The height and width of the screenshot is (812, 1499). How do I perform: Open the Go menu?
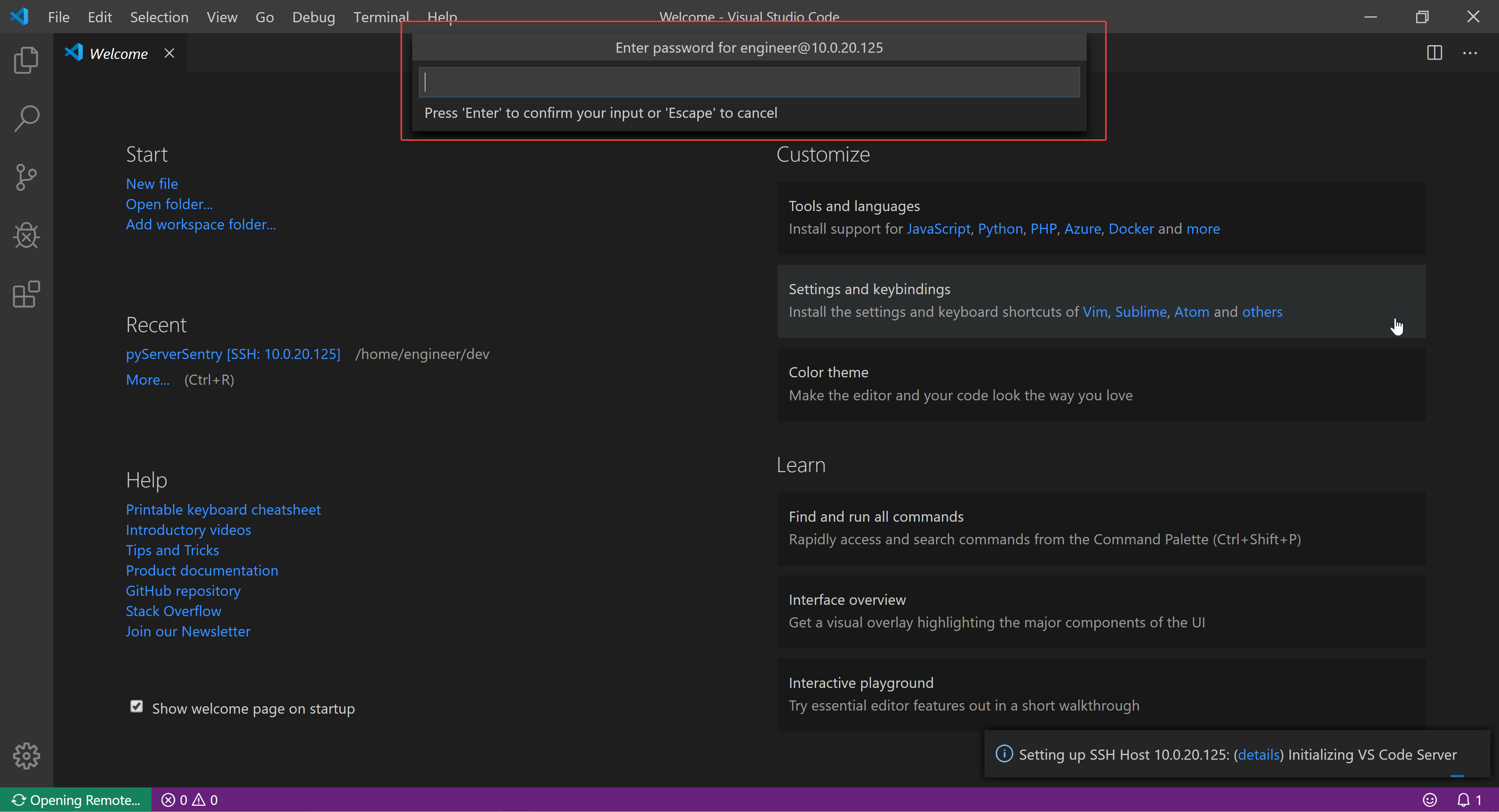click(x=264, y=17)
